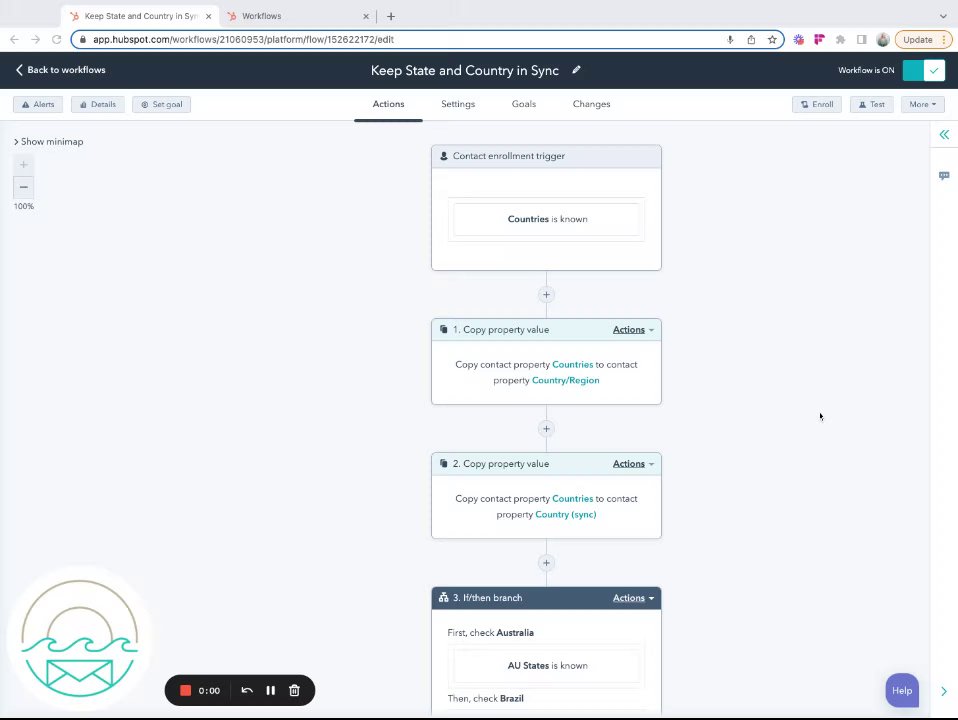
Task: Click the browser back arrow
Action: click(x=14, y=40)
